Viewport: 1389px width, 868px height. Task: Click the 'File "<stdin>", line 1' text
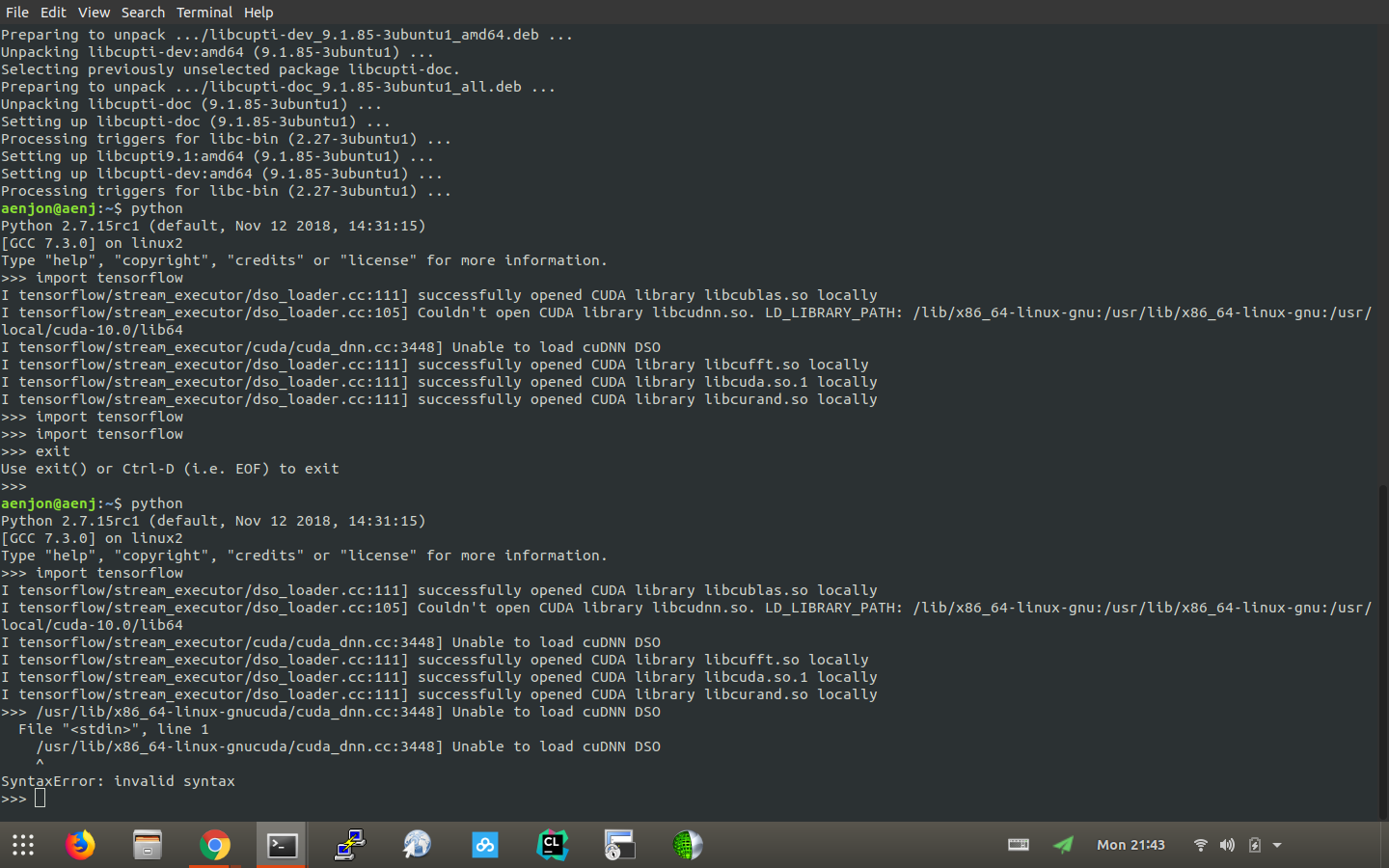[114, 729]
